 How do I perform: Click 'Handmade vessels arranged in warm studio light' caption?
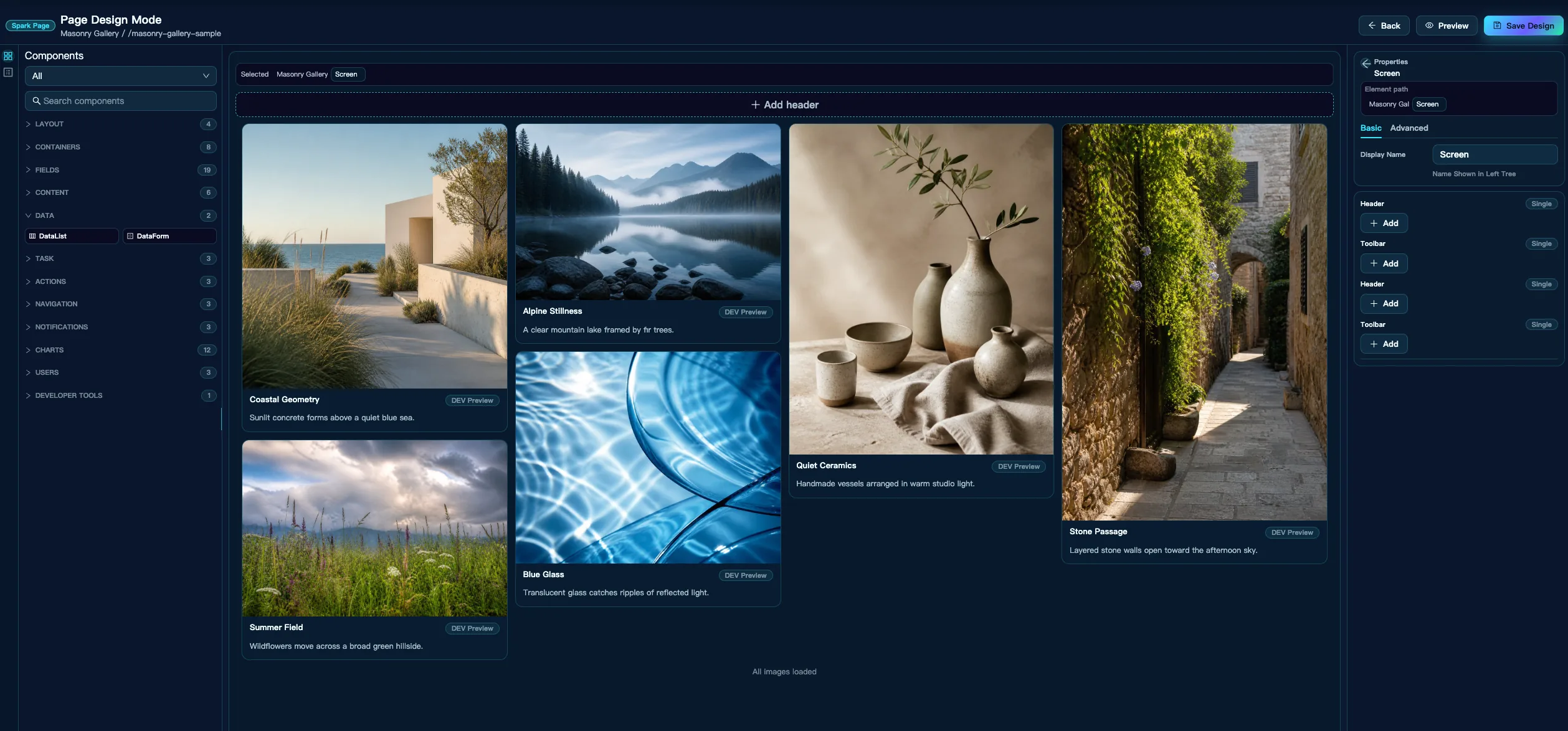click(x=885, y=484)
